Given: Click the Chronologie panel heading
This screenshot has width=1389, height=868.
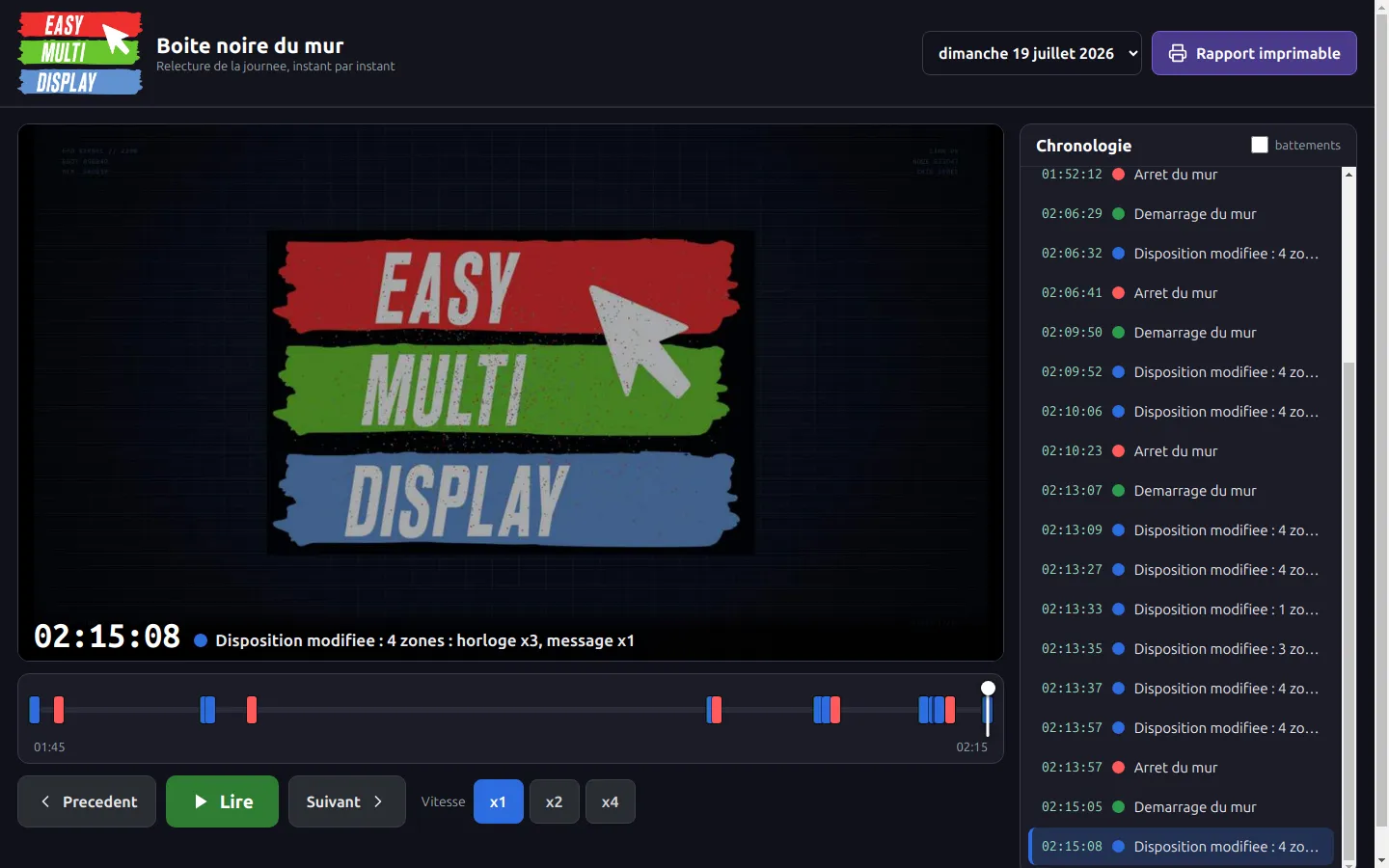Looking at the screenshot, I should pos(1083,146).
